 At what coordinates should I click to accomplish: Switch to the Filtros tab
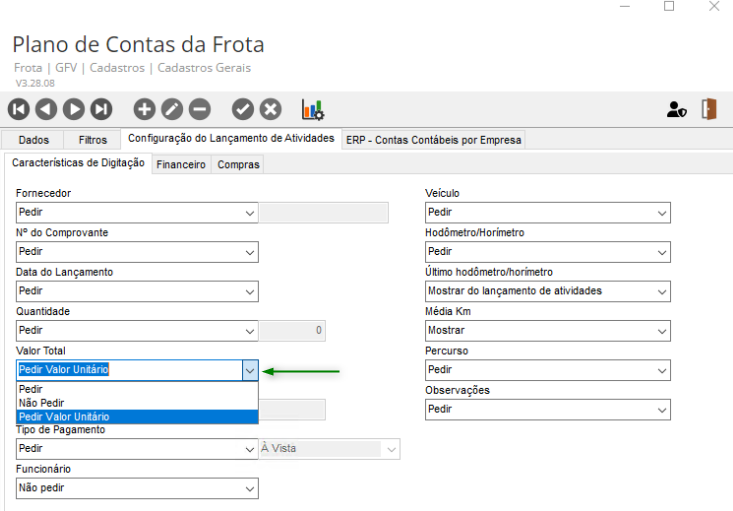(x=93, y=140)
